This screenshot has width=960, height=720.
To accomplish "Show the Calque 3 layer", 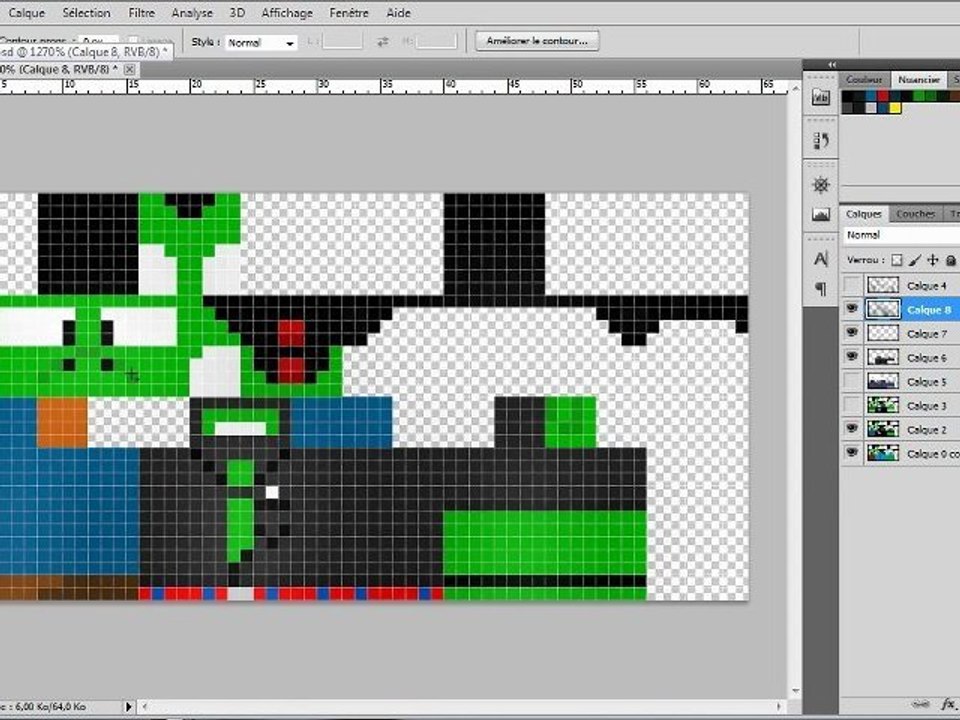I will [x=852, y=405].
